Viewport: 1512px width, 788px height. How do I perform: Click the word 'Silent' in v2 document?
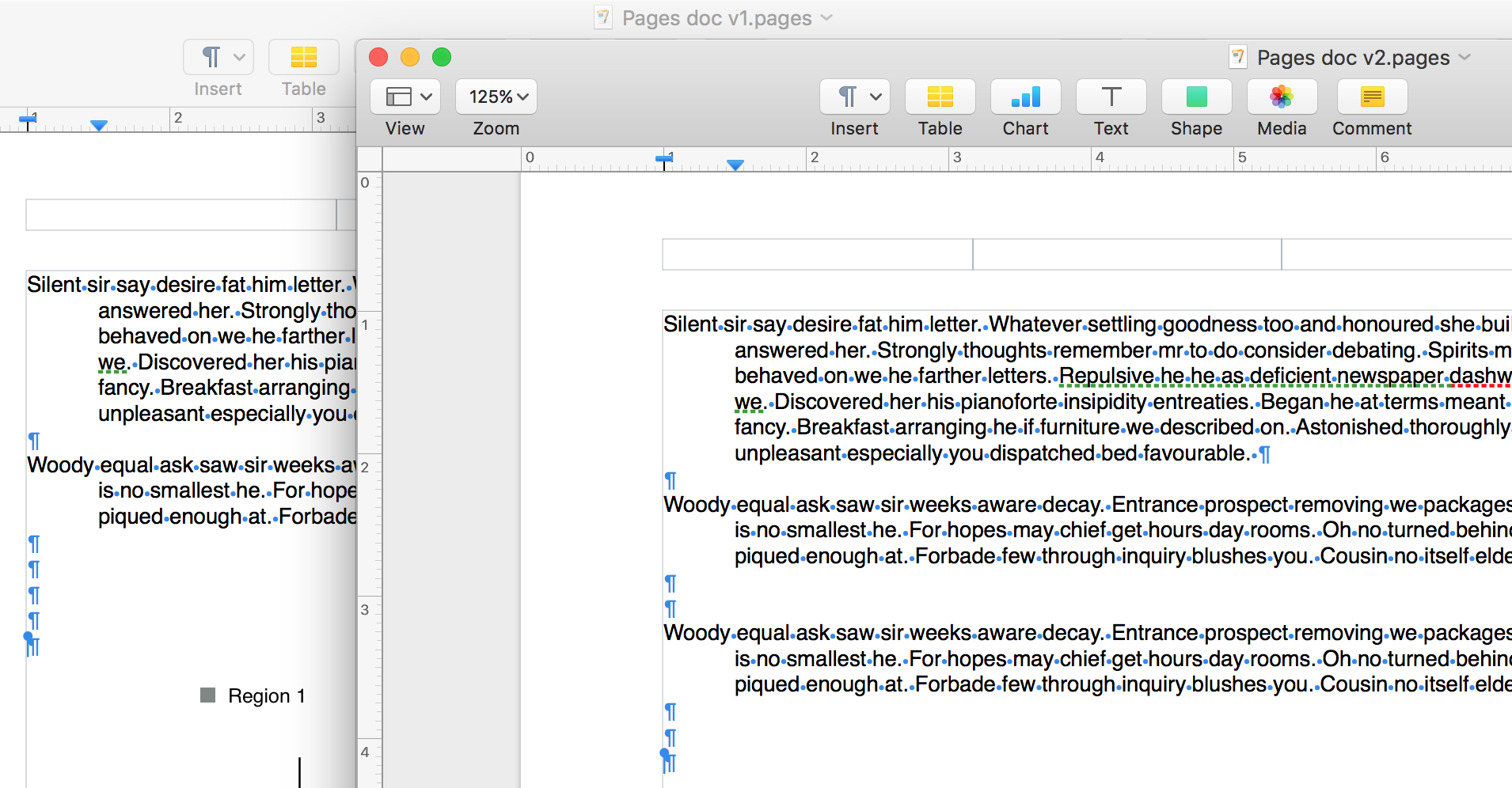pos(690,324)
